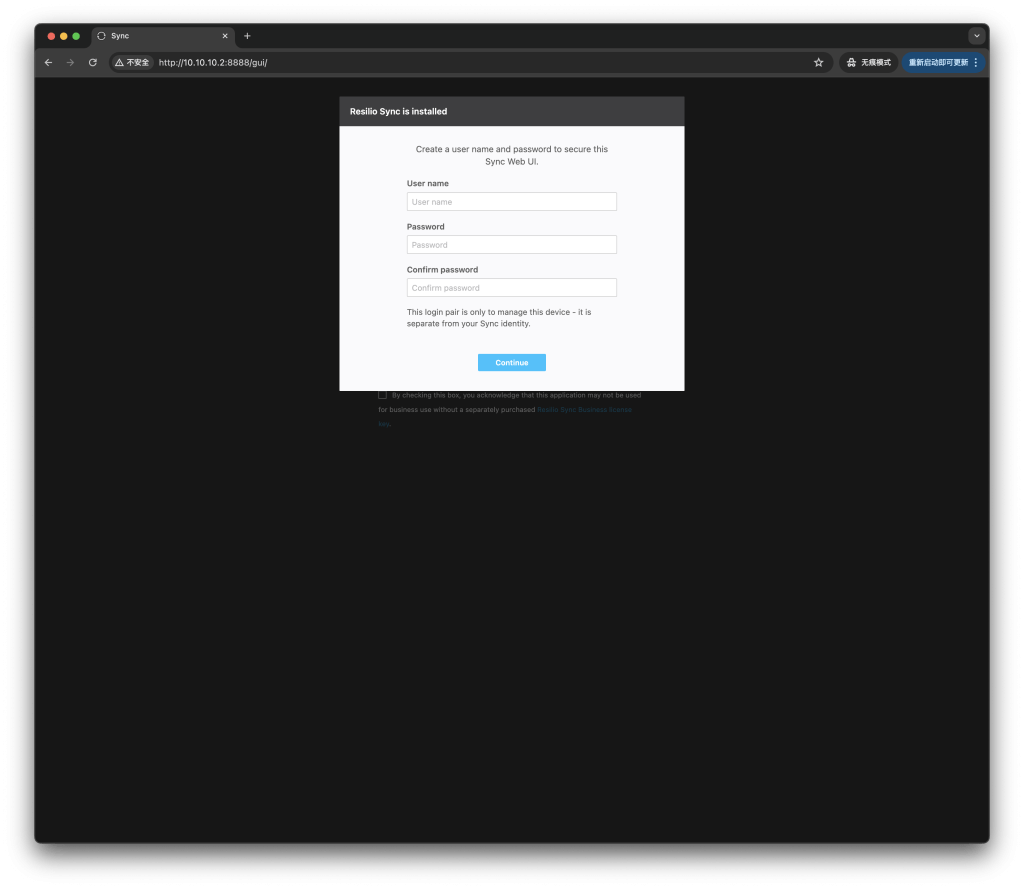Viewport: 1024px width, 889px height.
Task: Click the Continue button
Action: pyautogui.click(x=511, y=363)
